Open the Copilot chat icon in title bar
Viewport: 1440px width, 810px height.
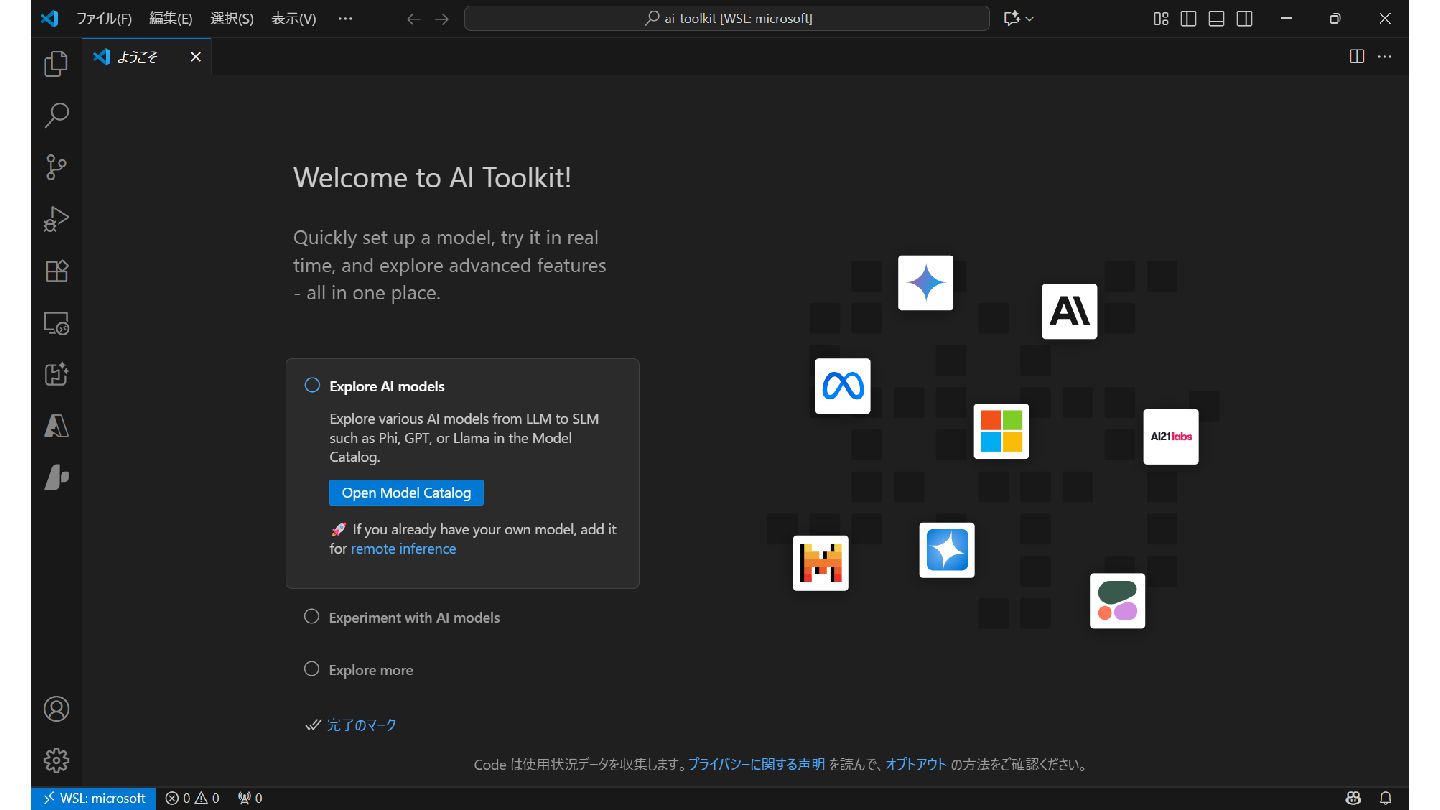pos(1011,18)
